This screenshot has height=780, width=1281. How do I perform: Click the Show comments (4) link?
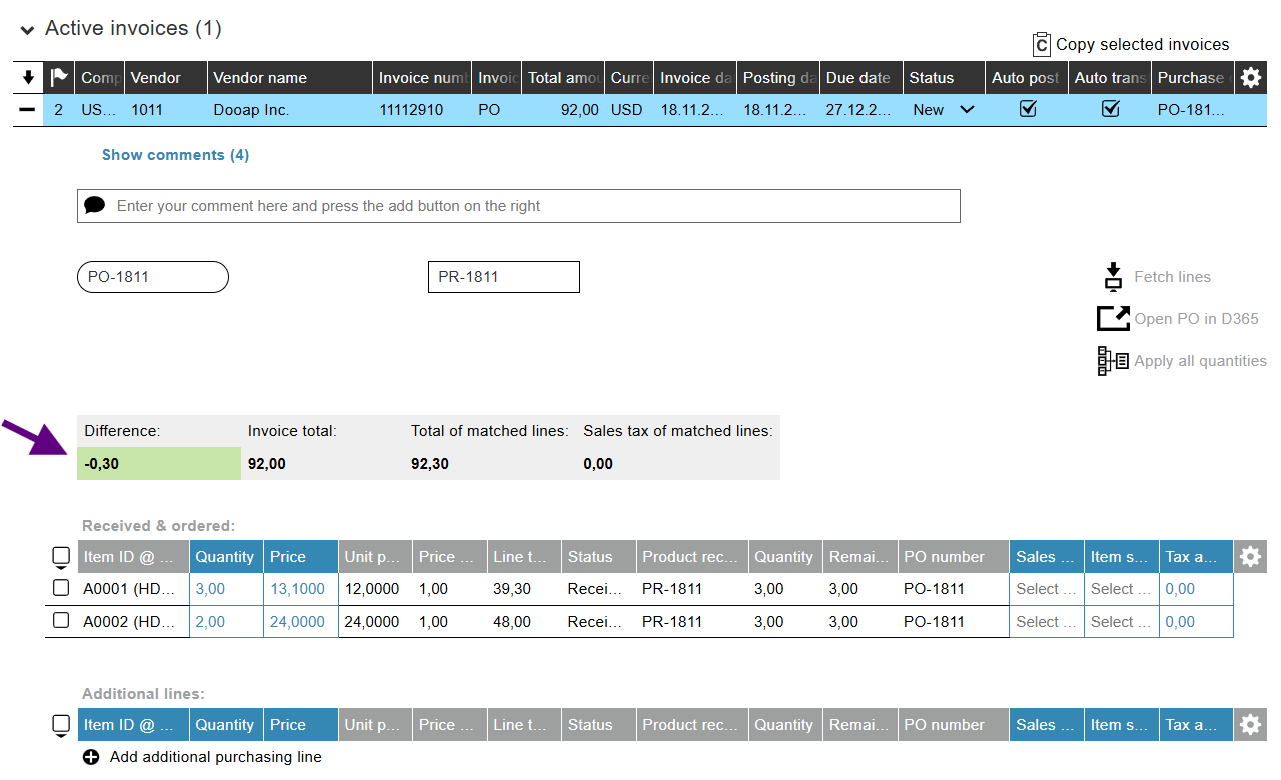pyautogui.click(x=175, y=155)
